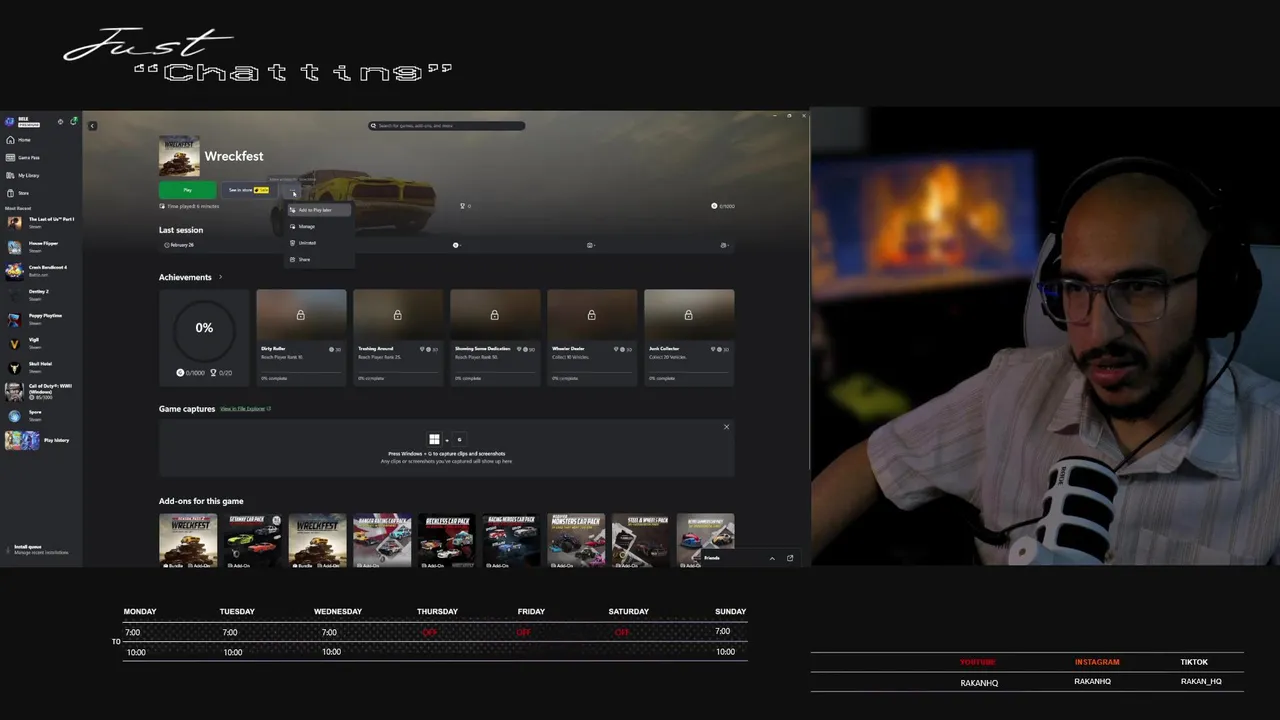
Task: Open Destiny 2 in Most Recent
Action: coord(41,294)
